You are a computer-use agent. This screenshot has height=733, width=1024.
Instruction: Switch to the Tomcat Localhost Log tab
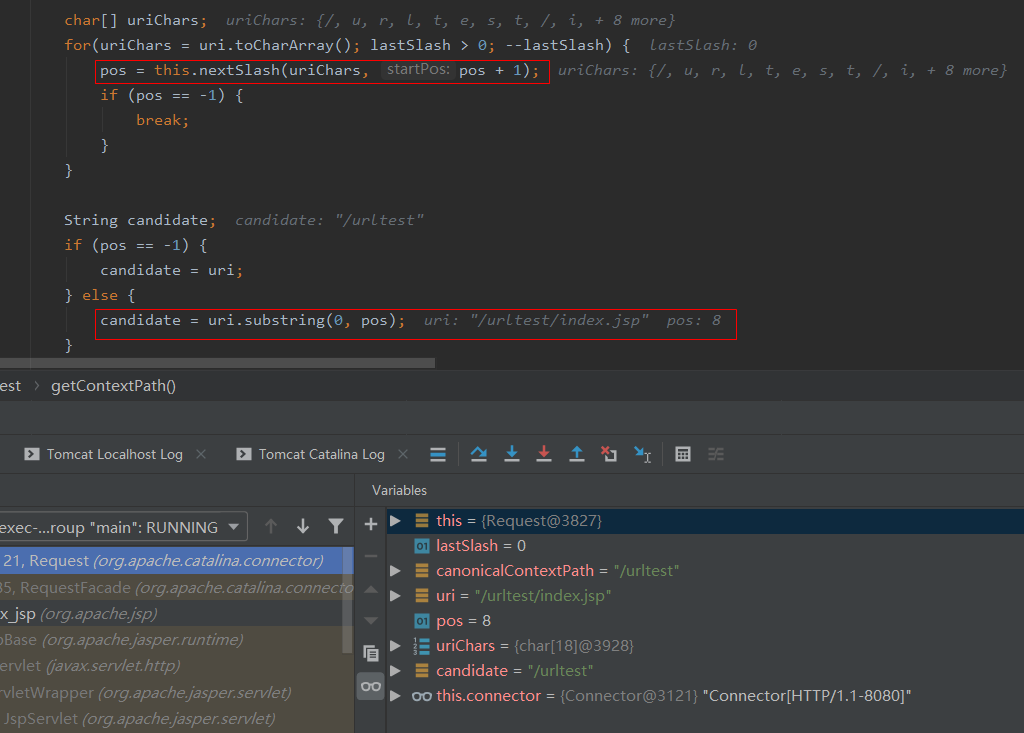point(114,454)
